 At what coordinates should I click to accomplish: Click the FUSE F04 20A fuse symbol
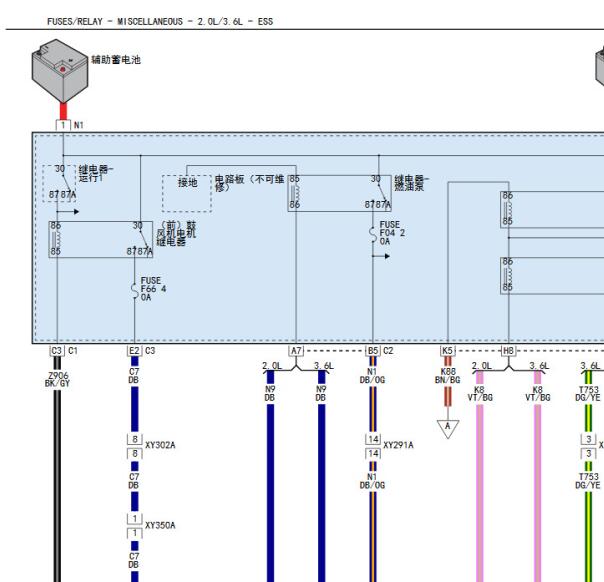(x=373, y=235)
